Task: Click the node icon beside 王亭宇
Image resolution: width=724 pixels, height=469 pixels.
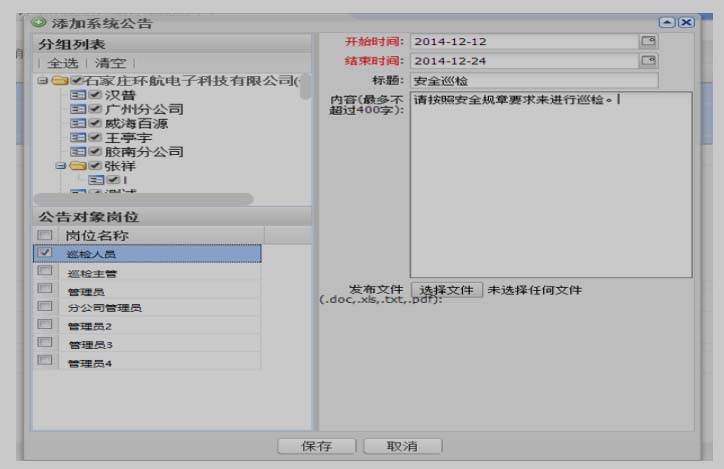Action: point(78,138)
